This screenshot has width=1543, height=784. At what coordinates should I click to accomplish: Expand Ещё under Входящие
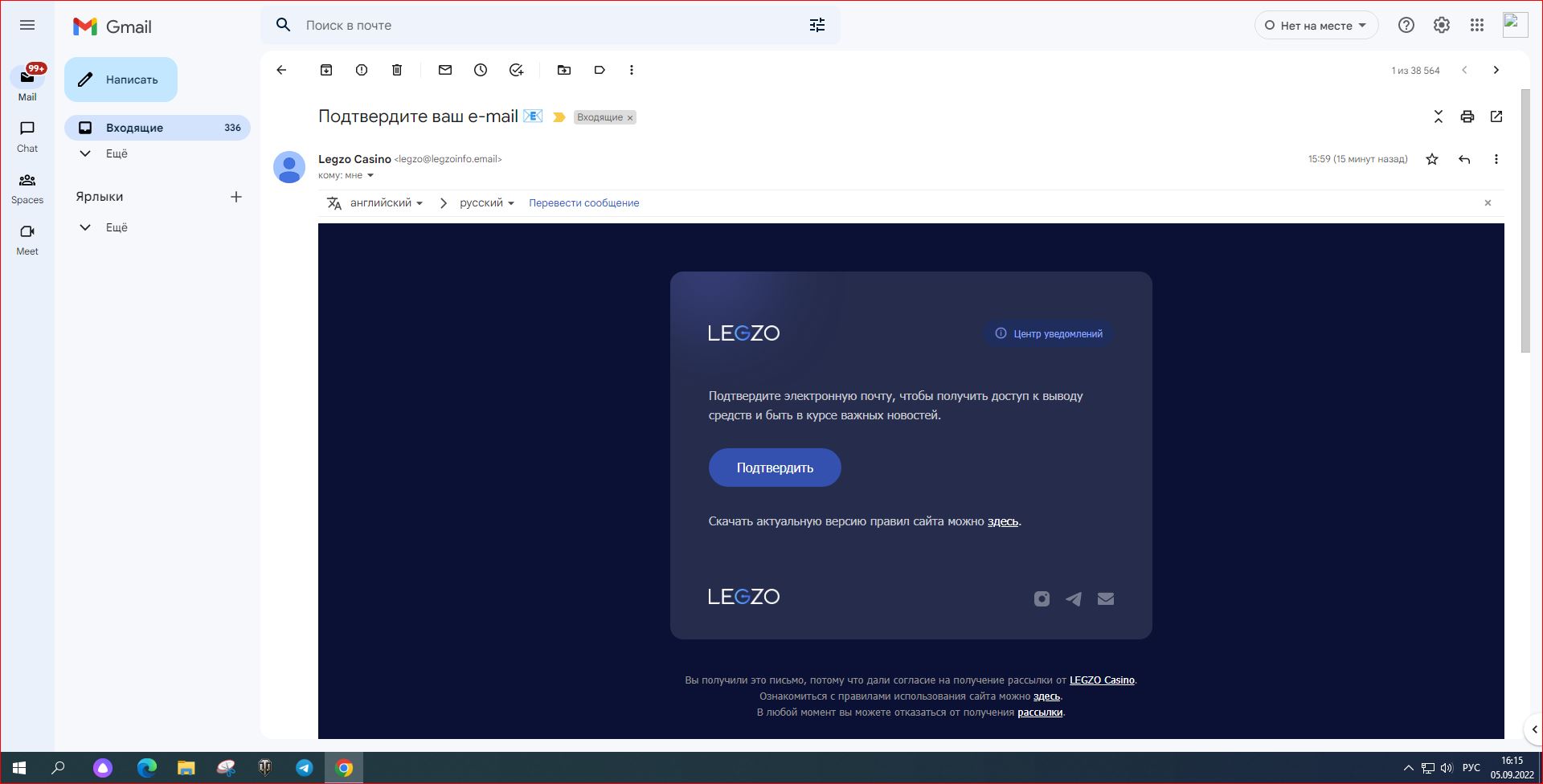coord(117,153)
